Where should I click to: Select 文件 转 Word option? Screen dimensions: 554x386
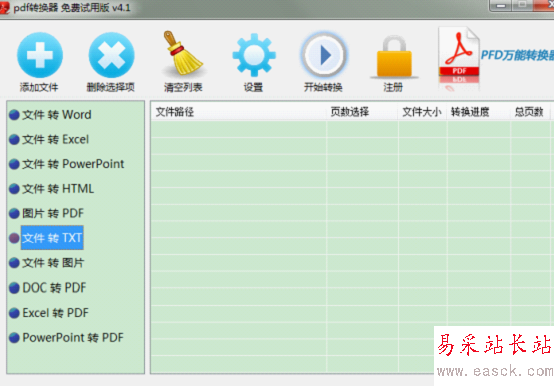pos(57,115)
